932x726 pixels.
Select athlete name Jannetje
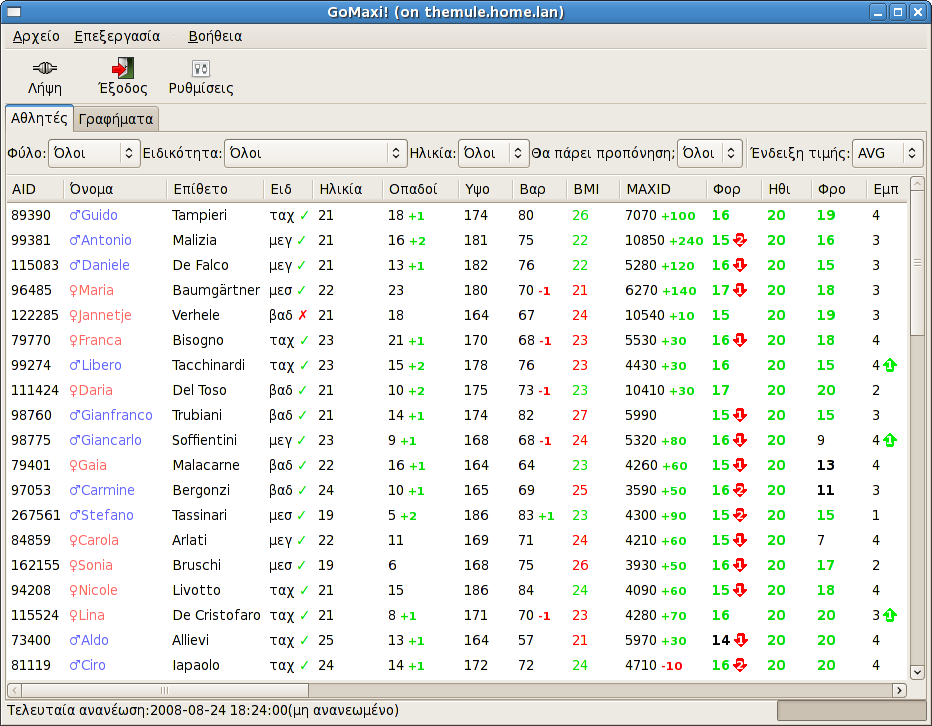tap(105, 315)
